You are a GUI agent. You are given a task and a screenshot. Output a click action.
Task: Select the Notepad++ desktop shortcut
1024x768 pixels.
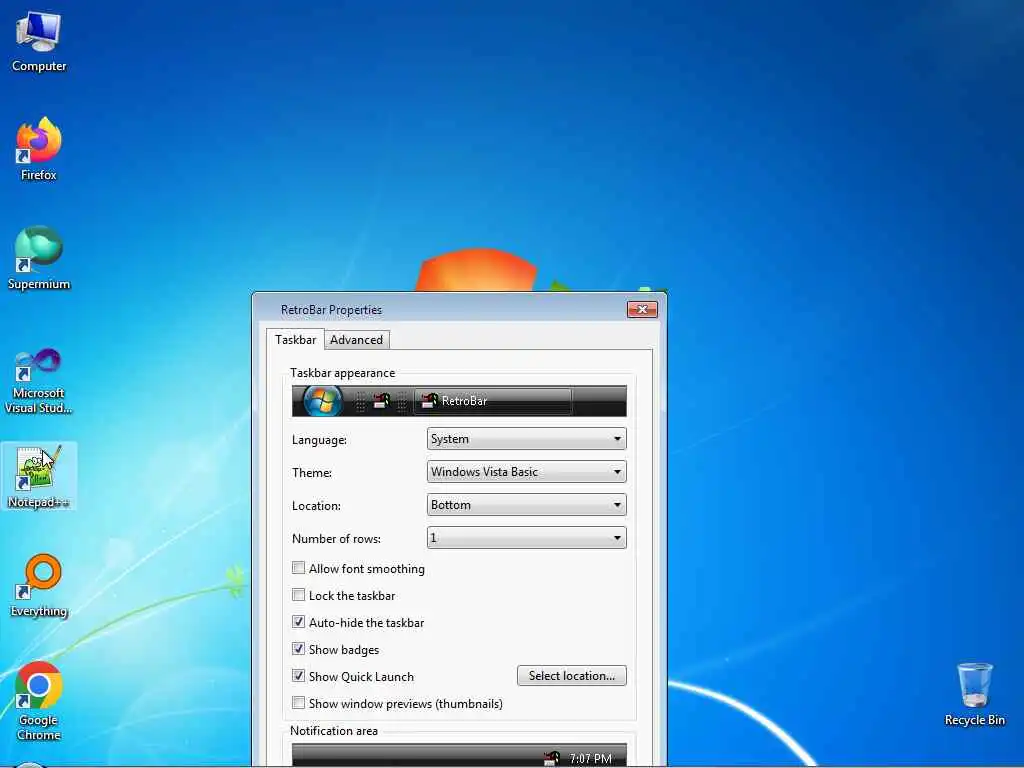click(39, 476)
